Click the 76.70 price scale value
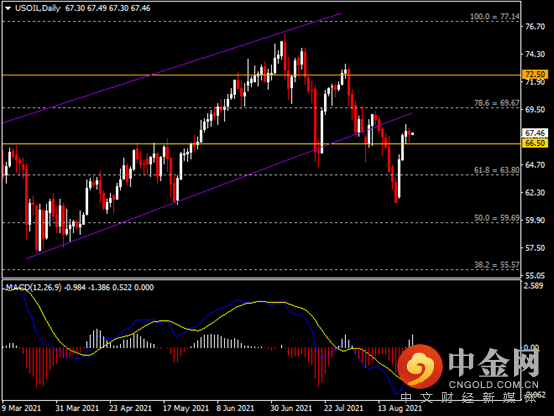The width and height of the screenshot is (554, 416). coord(535,27)
